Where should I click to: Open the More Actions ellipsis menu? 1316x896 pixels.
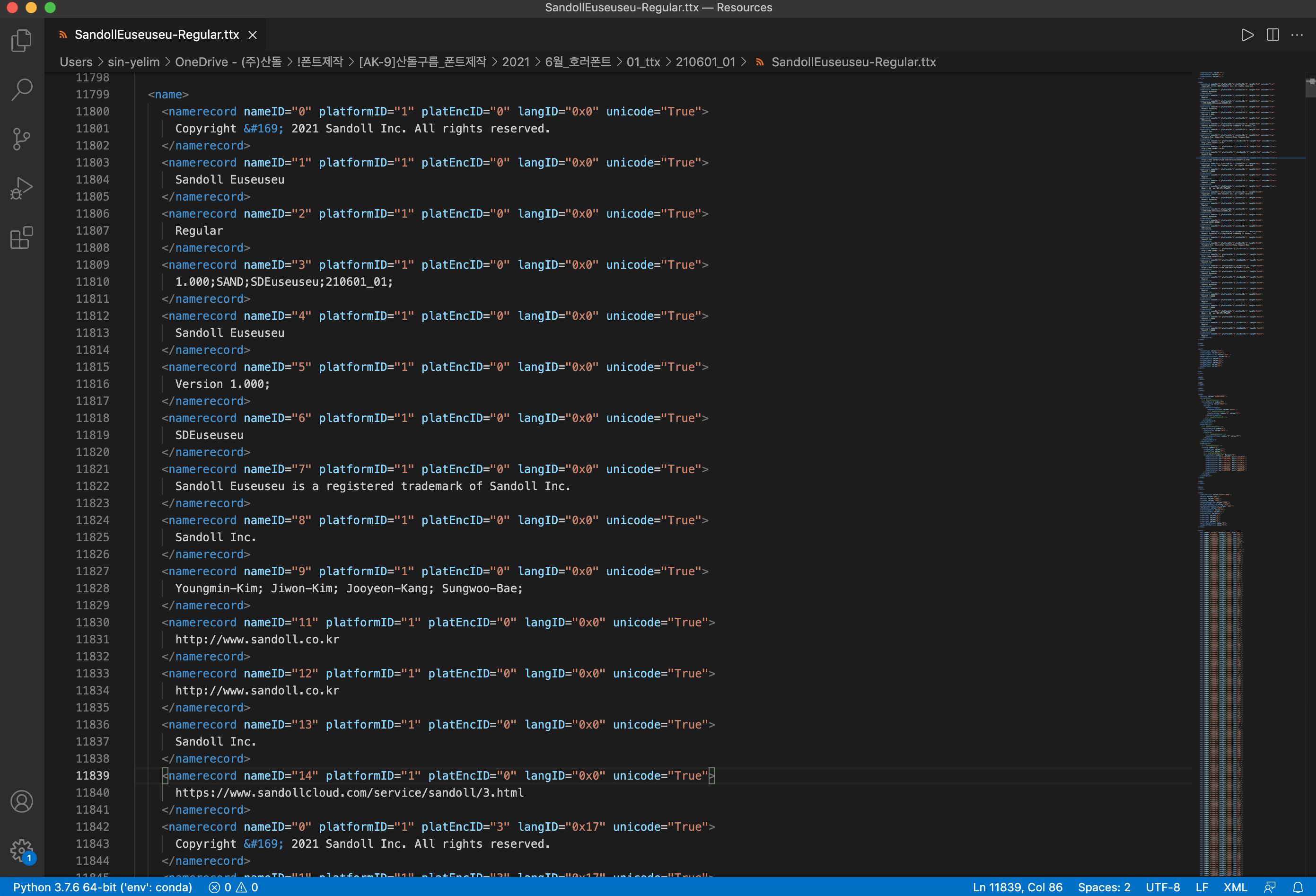click(x=1297, y=35)
